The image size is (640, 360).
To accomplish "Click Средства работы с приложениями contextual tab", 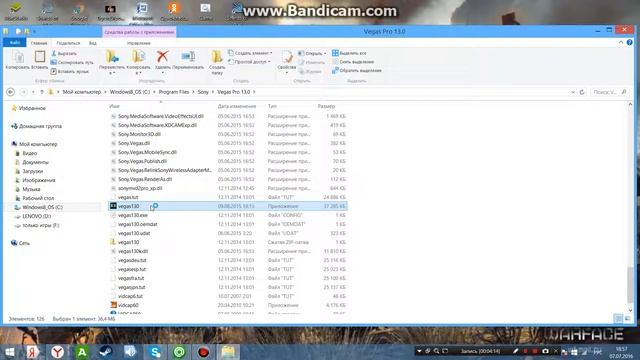I will point(139,32).
